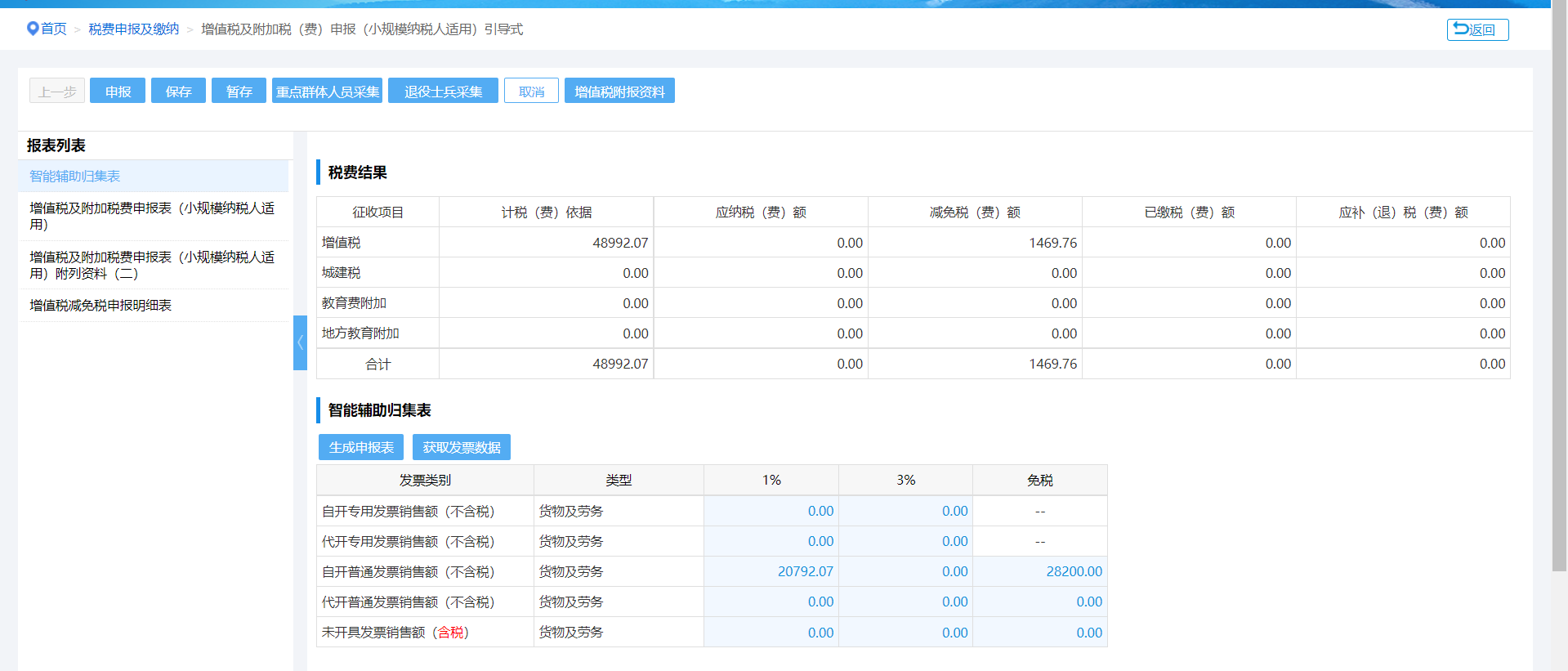This screenshot has height=671, width=1568.
Task: Open 退役士兵采集
Action: (x=443, y=91)
